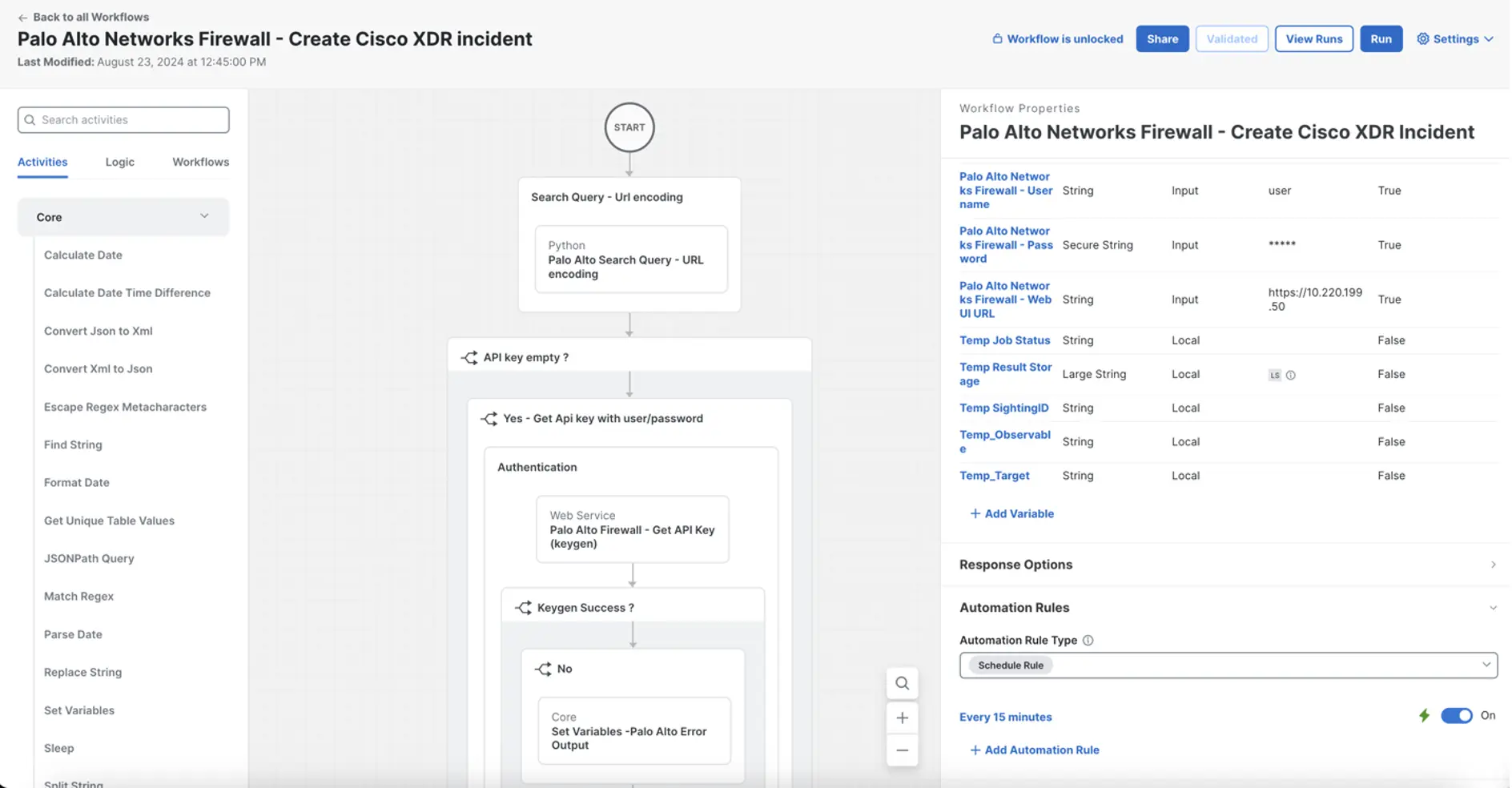Click the Add Variable link

[x=1011, y=513]
